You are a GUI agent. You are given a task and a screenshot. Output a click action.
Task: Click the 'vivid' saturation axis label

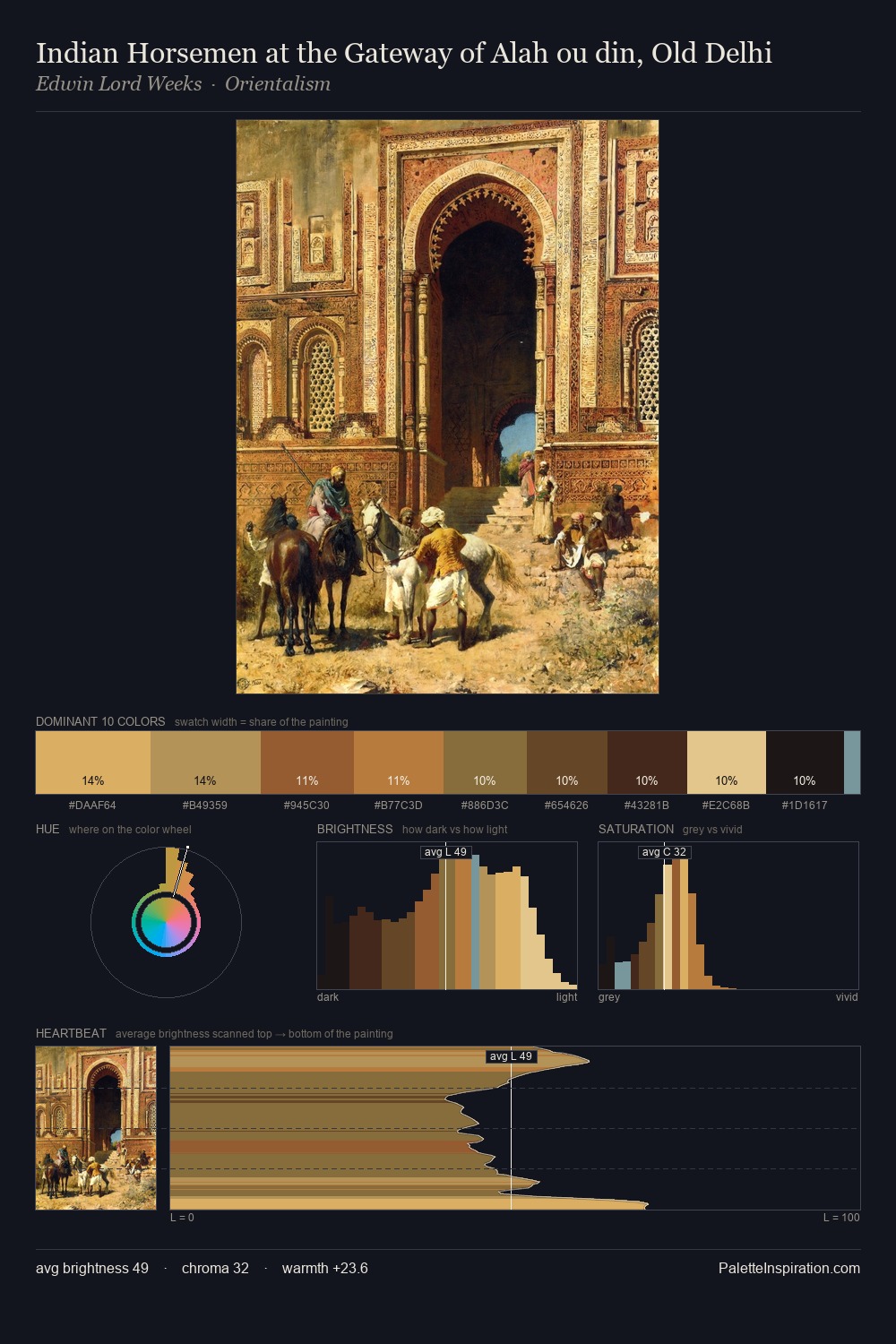(x=847, y=996)
